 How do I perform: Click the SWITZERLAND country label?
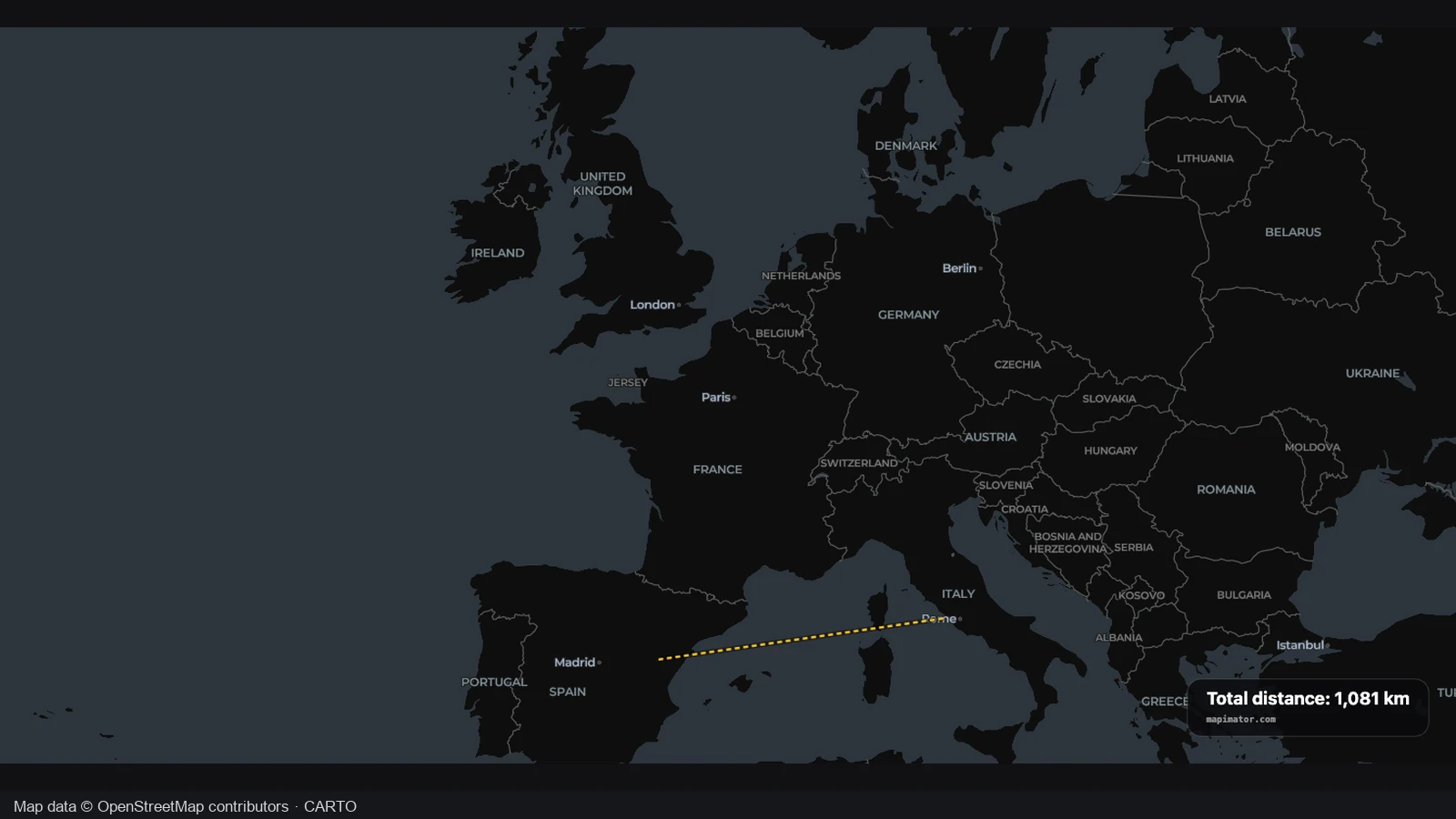click(x=858, y=463)
